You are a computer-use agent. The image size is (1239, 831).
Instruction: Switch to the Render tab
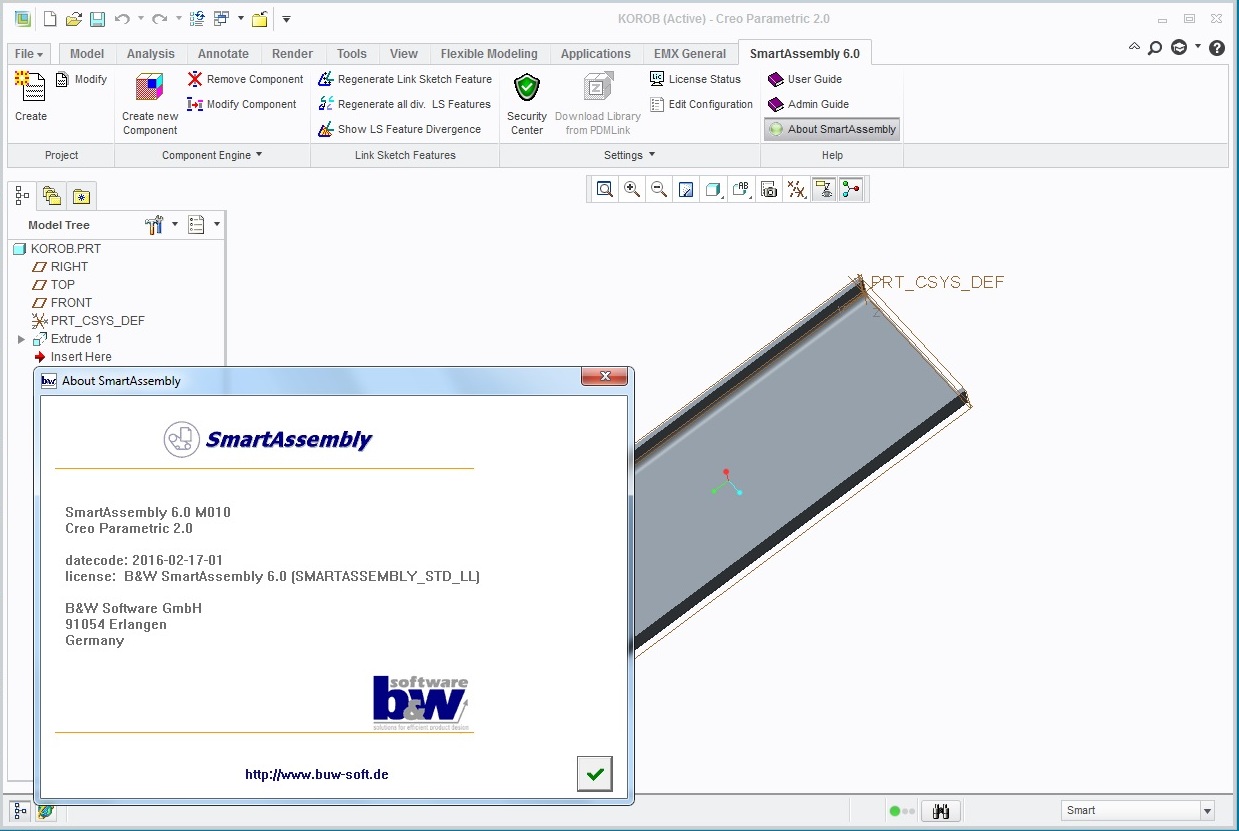292,54
